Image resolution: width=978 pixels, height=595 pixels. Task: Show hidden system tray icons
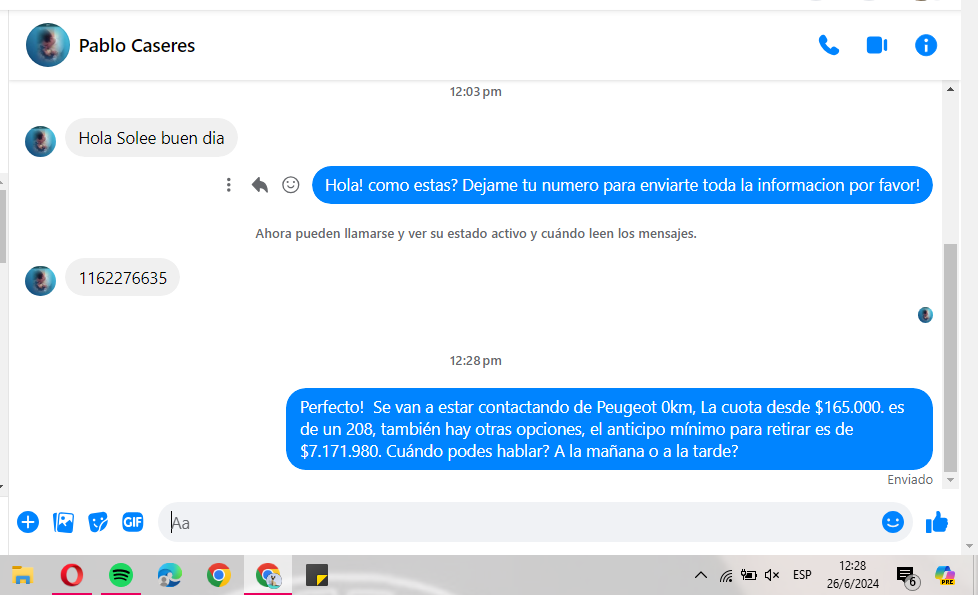701,575
